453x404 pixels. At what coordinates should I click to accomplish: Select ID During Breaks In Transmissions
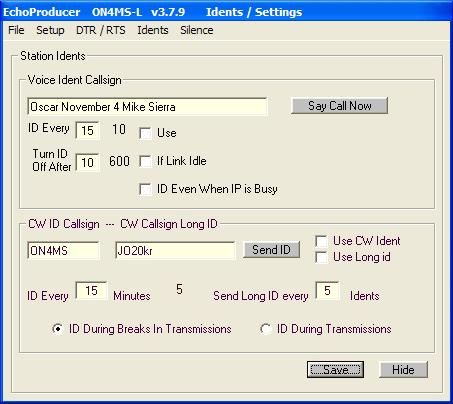click(58, 329)
